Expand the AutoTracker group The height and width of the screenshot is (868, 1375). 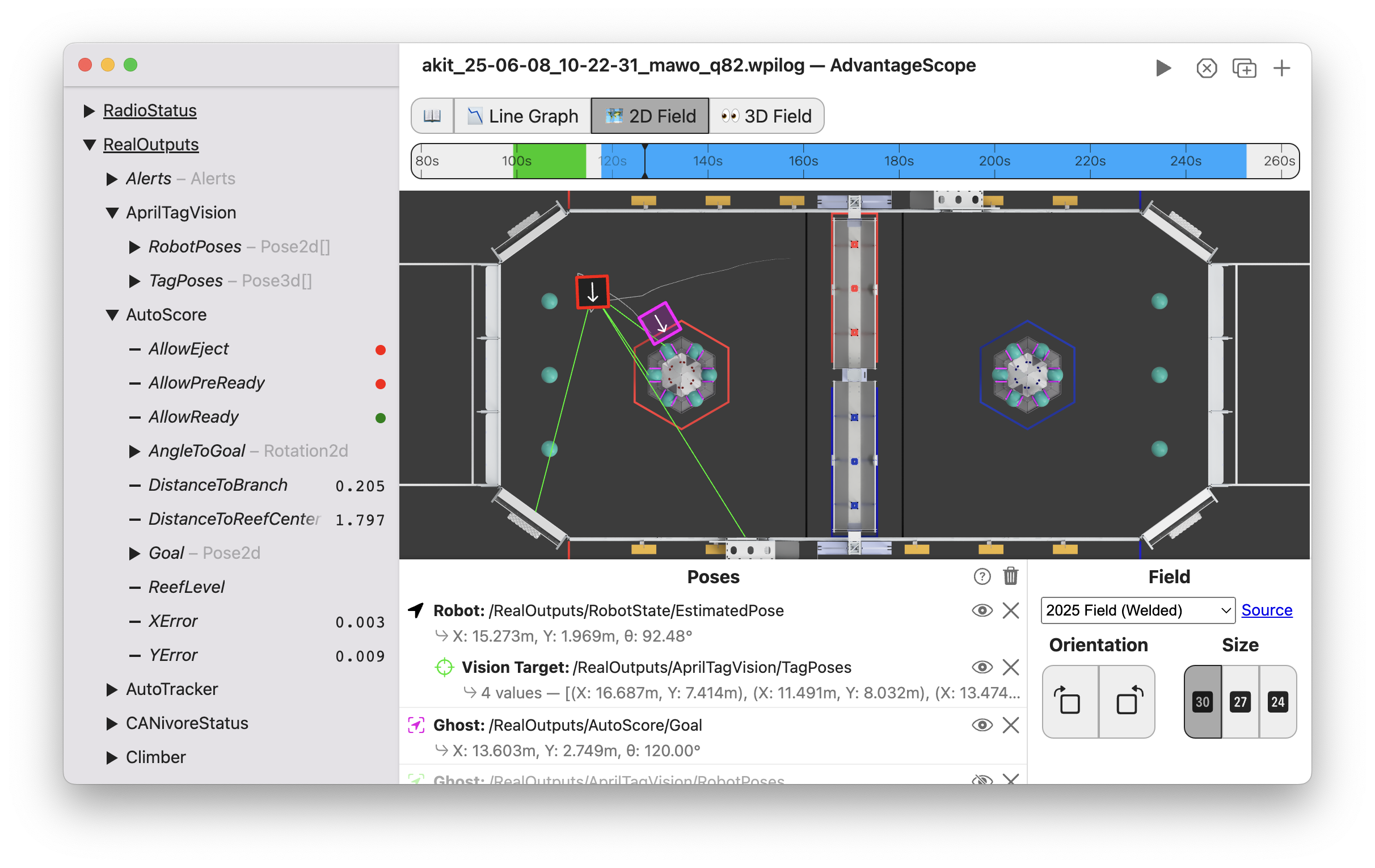coord(112,690)
